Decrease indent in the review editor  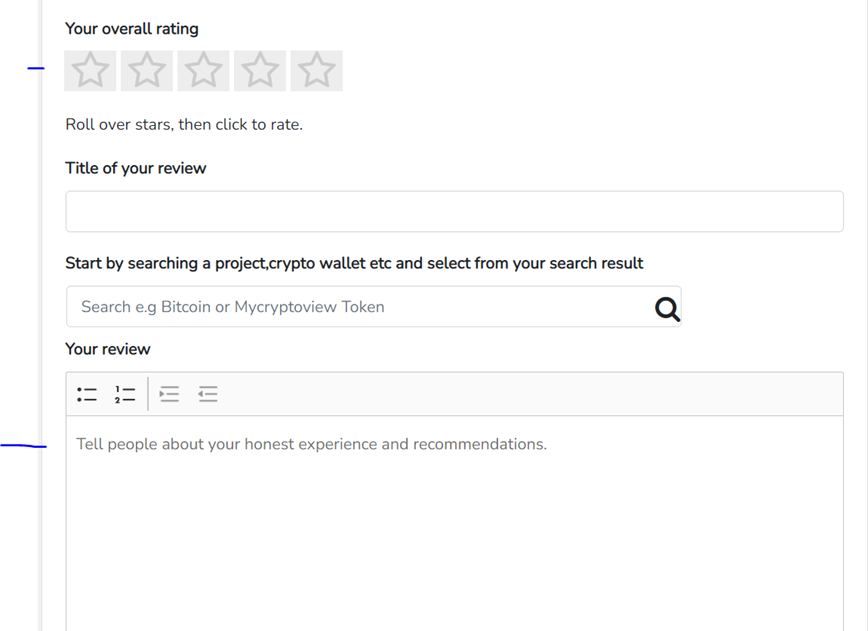click(208, 394)
